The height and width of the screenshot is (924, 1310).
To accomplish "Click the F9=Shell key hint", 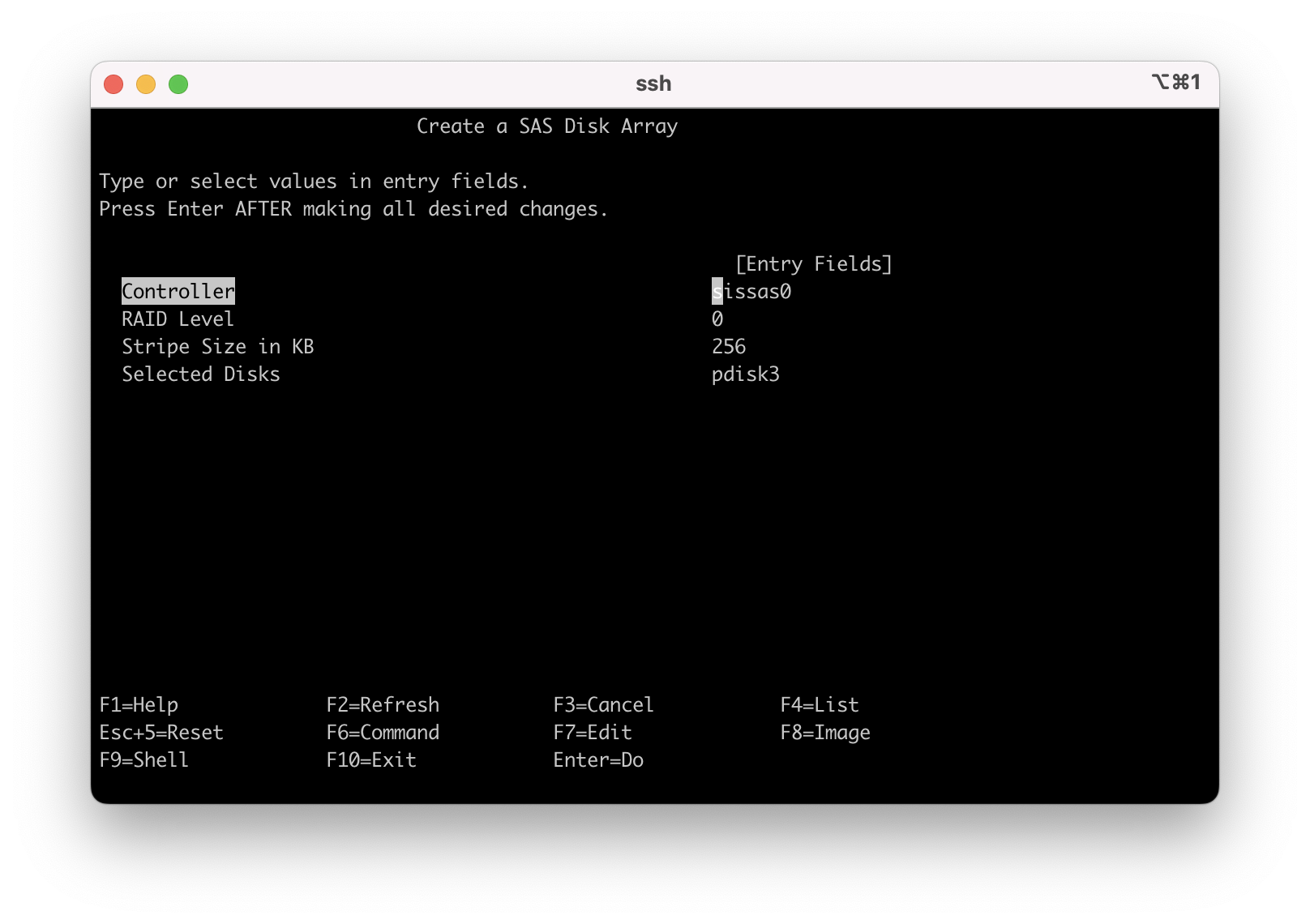I will coord(143,759).
